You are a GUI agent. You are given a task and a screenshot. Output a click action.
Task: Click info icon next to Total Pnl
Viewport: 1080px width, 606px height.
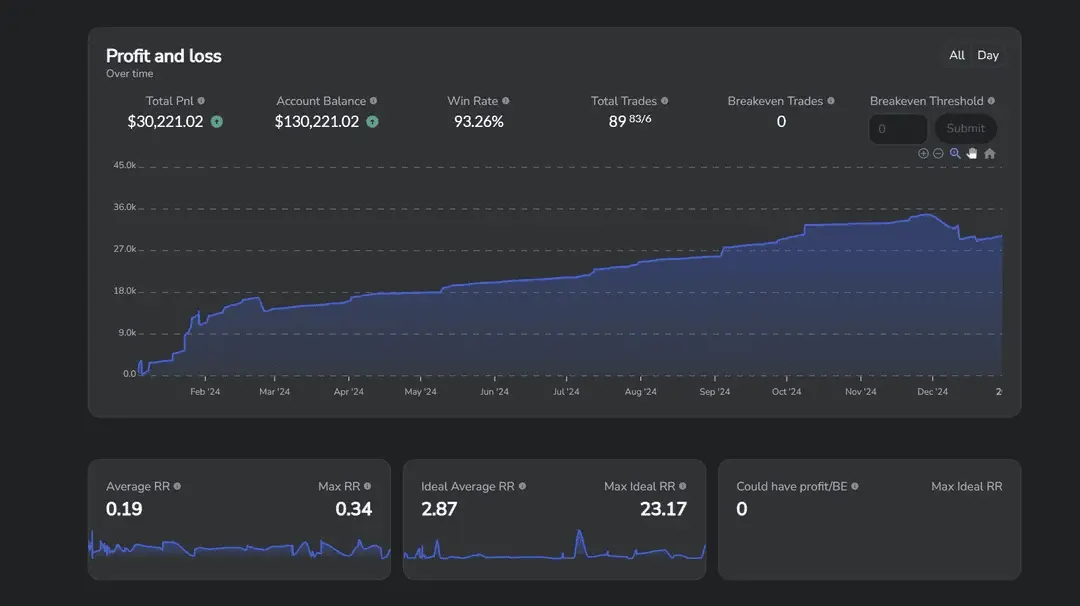point(201,101)
